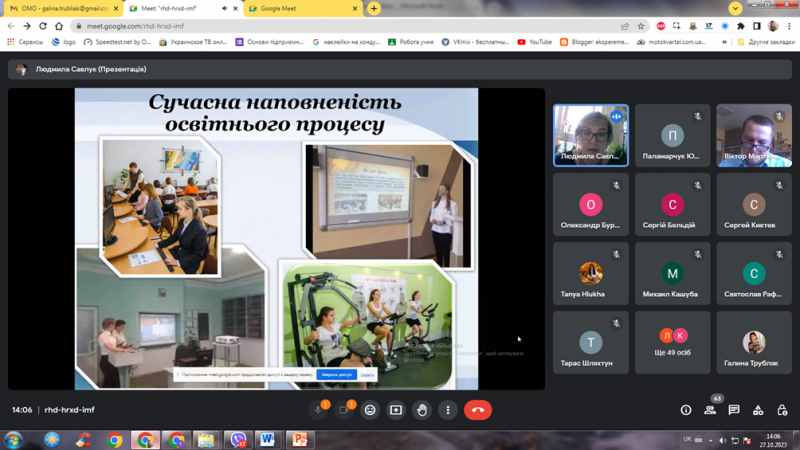Image resolution: width=800 pixels, height=450 pixels.
Task: Click the browser back arrow
Action: coord(11,26)
